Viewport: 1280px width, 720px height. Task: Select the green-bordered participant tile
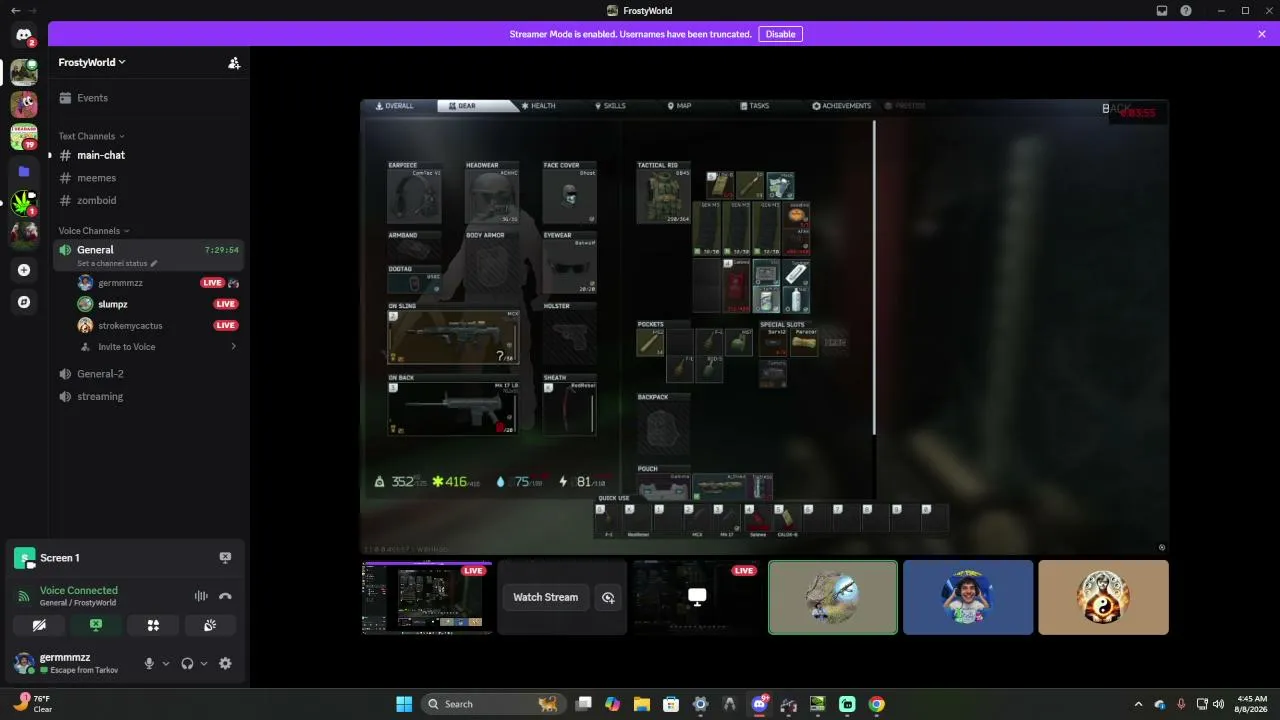(833, 597)
